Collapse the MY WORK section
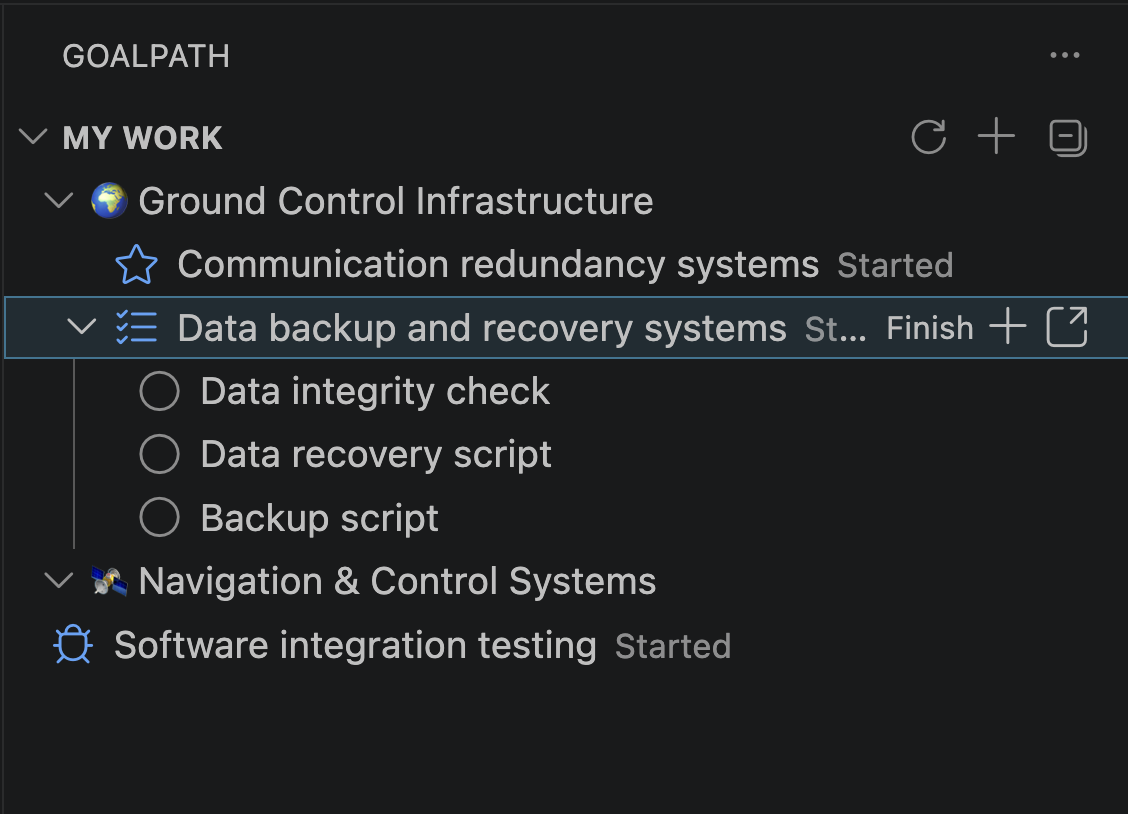 [x=33, y=138]
